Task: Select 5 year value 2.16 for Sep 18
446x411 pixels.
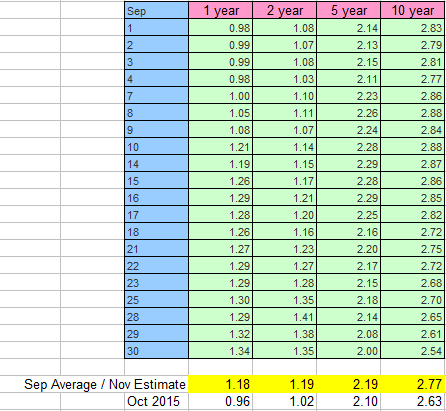Action: [349, 231]
